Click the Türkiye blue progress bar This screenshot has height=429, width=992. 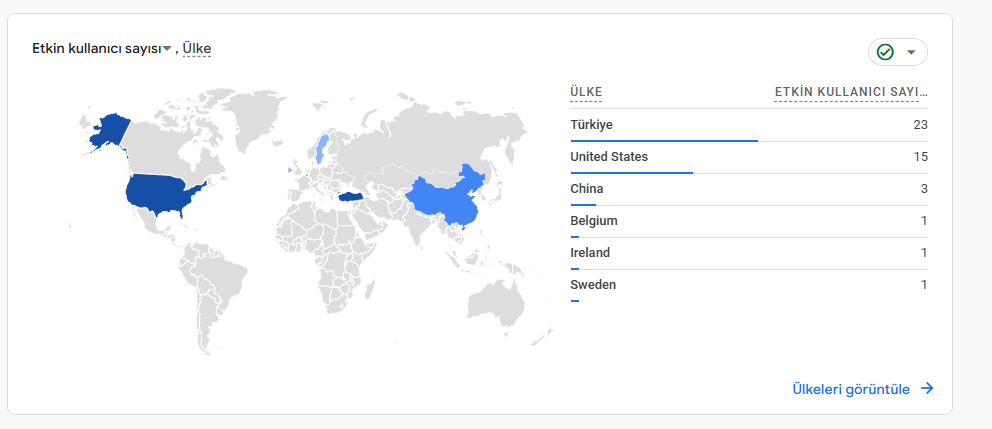coord(664,140)
